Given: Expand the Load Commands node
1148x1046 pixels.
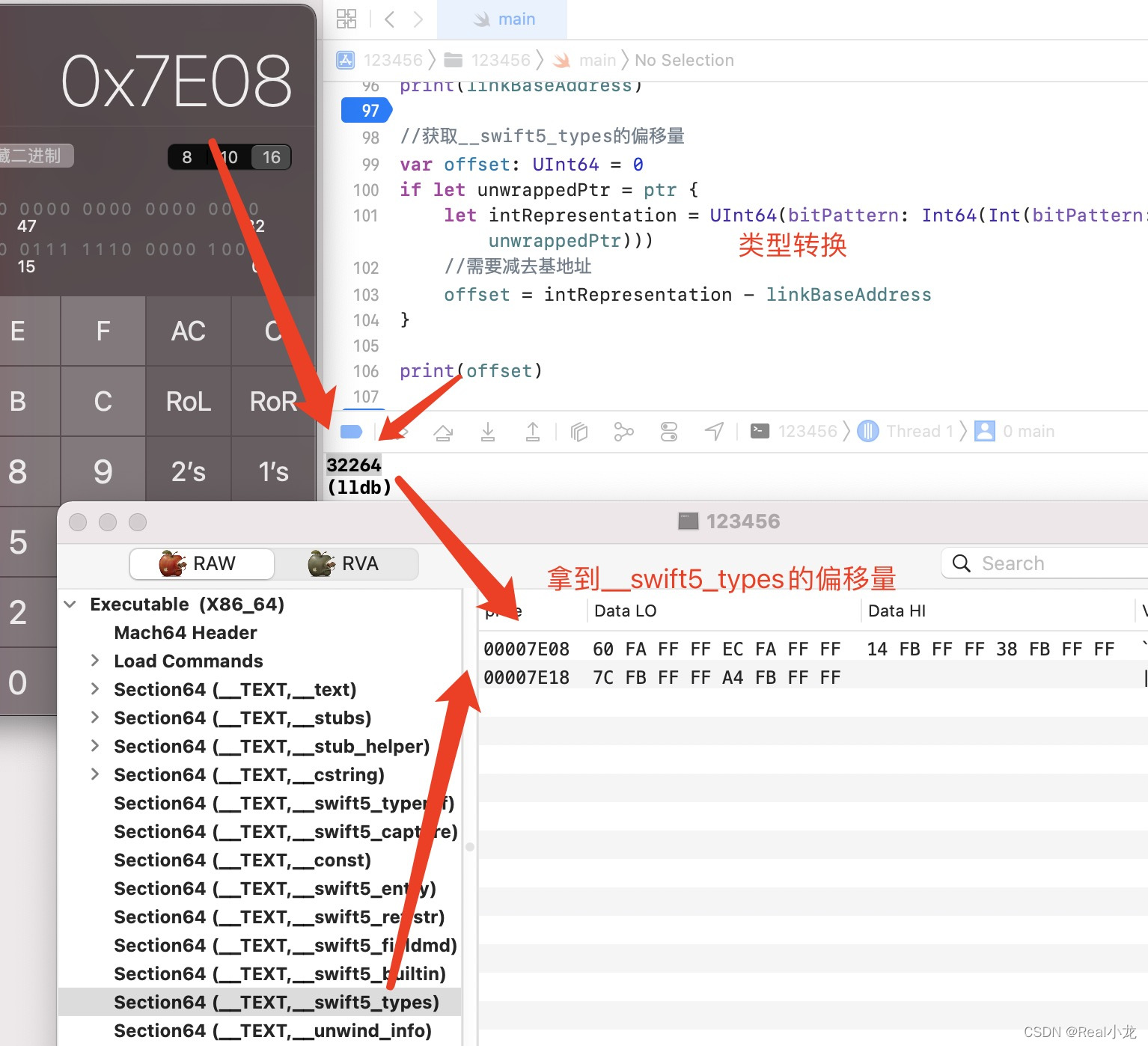Looking at the screenshot, I should tap(95, 660).
